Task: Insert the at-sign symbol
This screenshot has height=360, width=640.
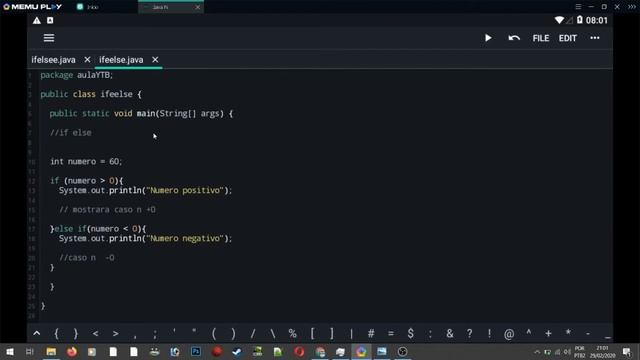Action: (x=509, y=334)
